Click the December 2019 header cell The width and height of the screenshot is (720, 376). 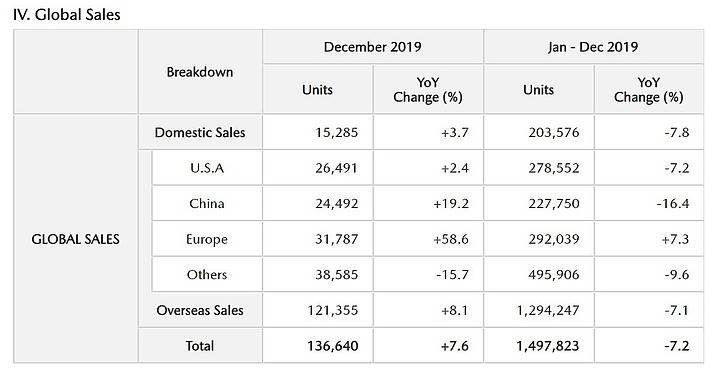[x=372, y=47]
